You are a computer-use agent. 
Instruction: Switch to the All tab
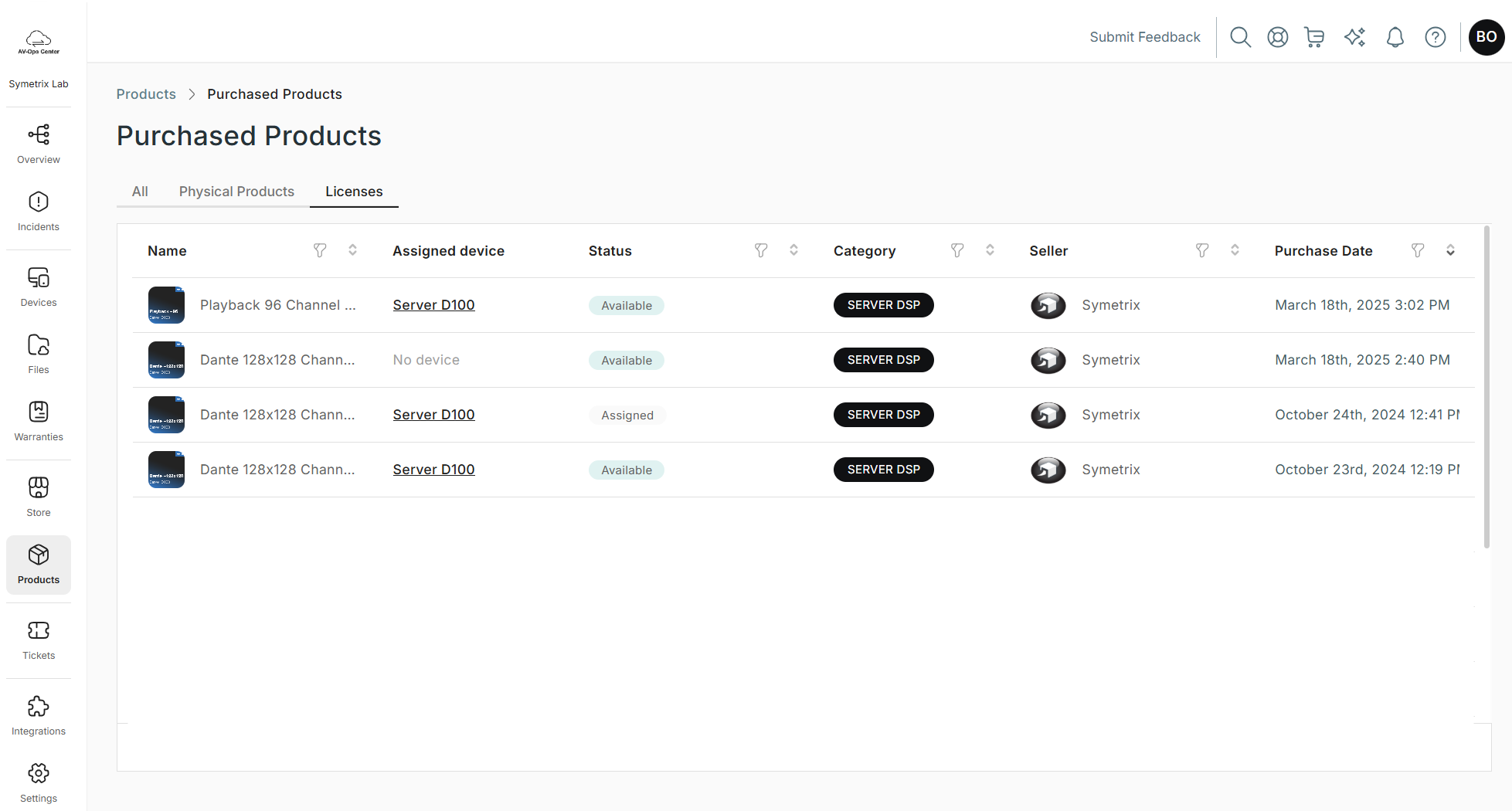coord(140,192)
